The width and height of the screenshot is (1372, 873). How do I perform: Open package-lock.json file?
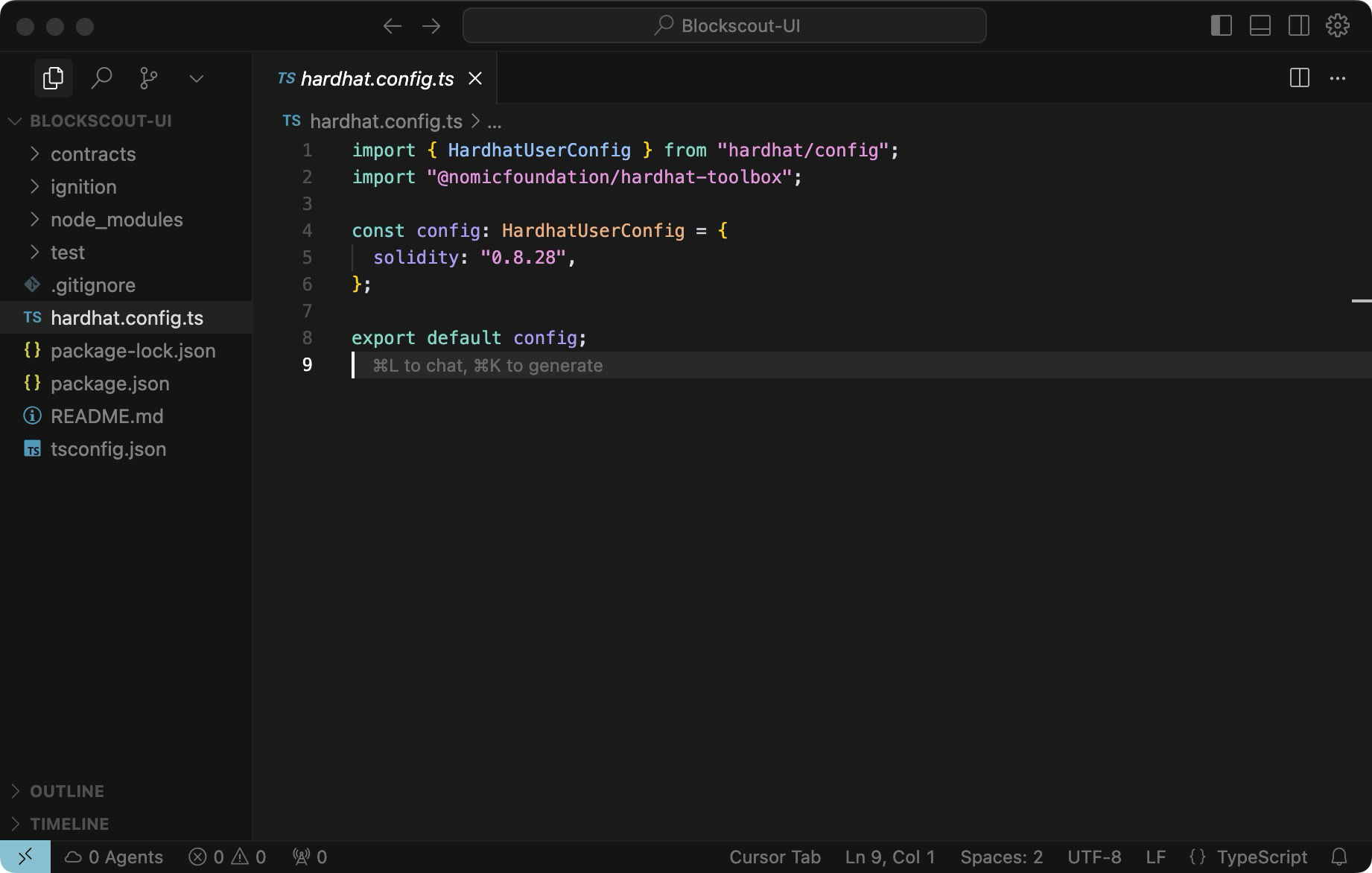126,351
